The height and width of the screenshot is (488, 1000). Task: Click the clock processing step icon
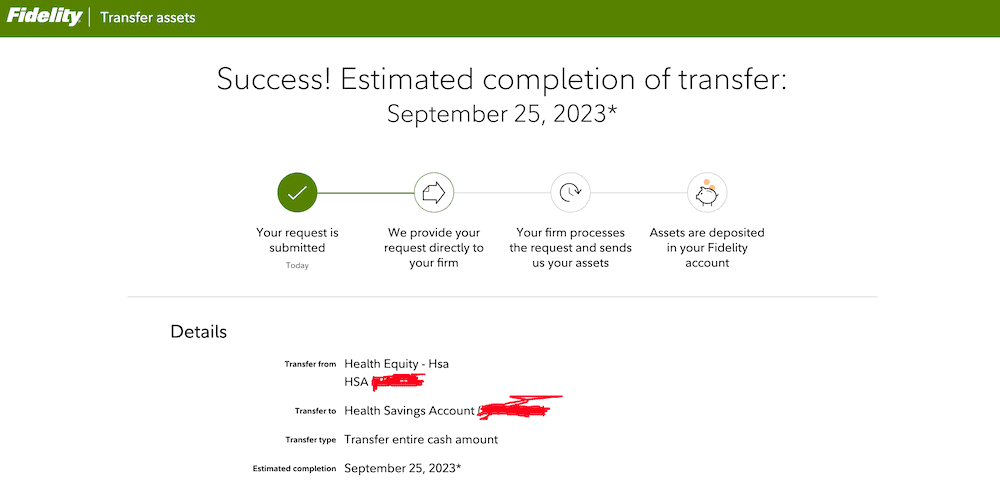pos(570,193)
